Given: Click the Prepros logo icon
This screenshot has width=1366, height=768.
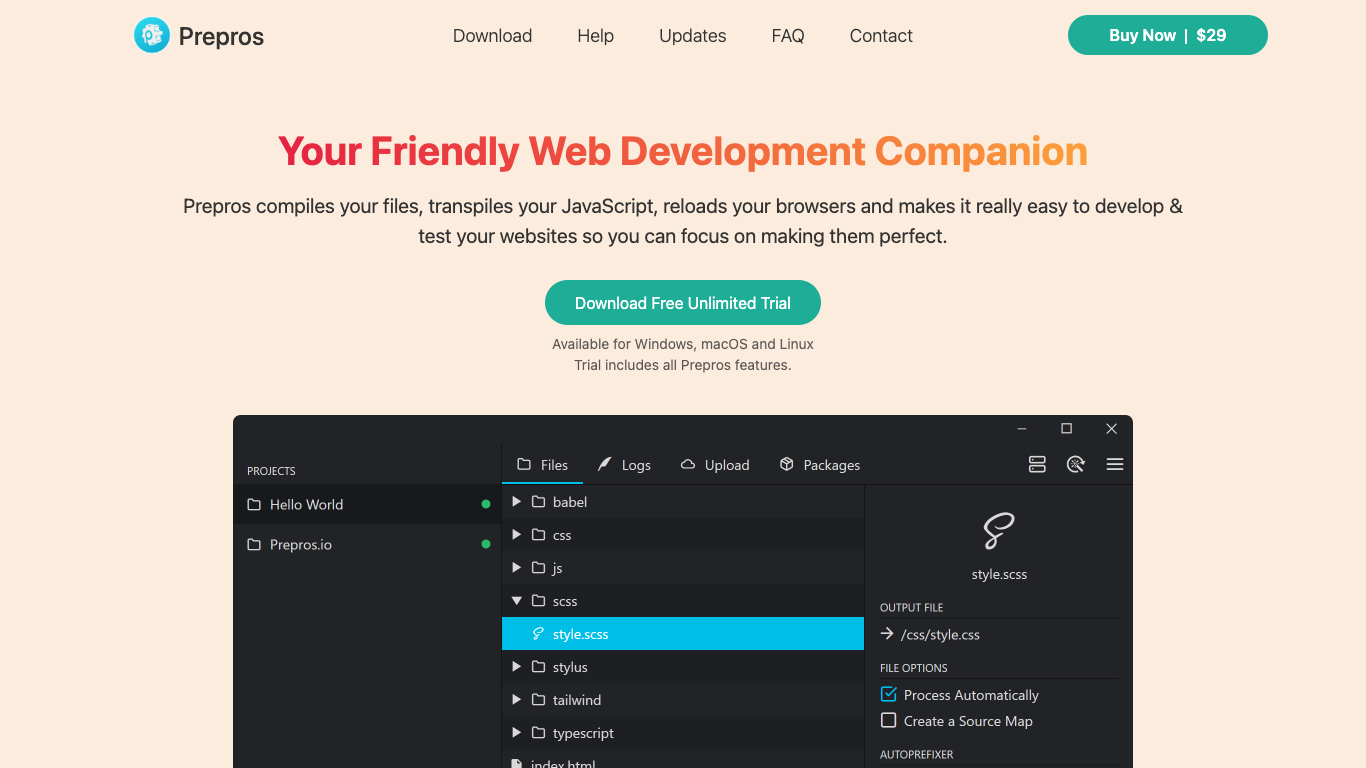Looking at the screenshot, I should (x=152, y=35).
